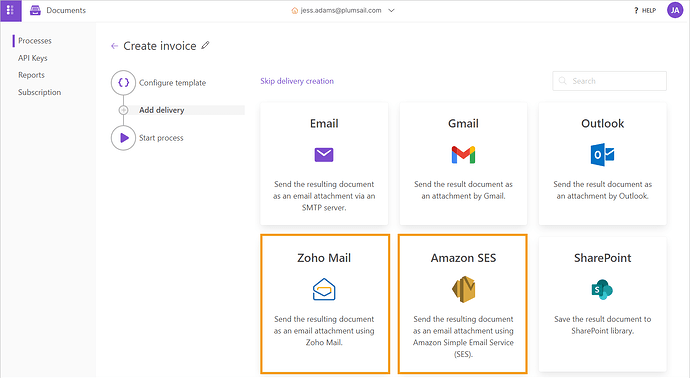This screenshot has width=690, height=378.
Task: Click the Start process play icon
Action: pos(124,138)
